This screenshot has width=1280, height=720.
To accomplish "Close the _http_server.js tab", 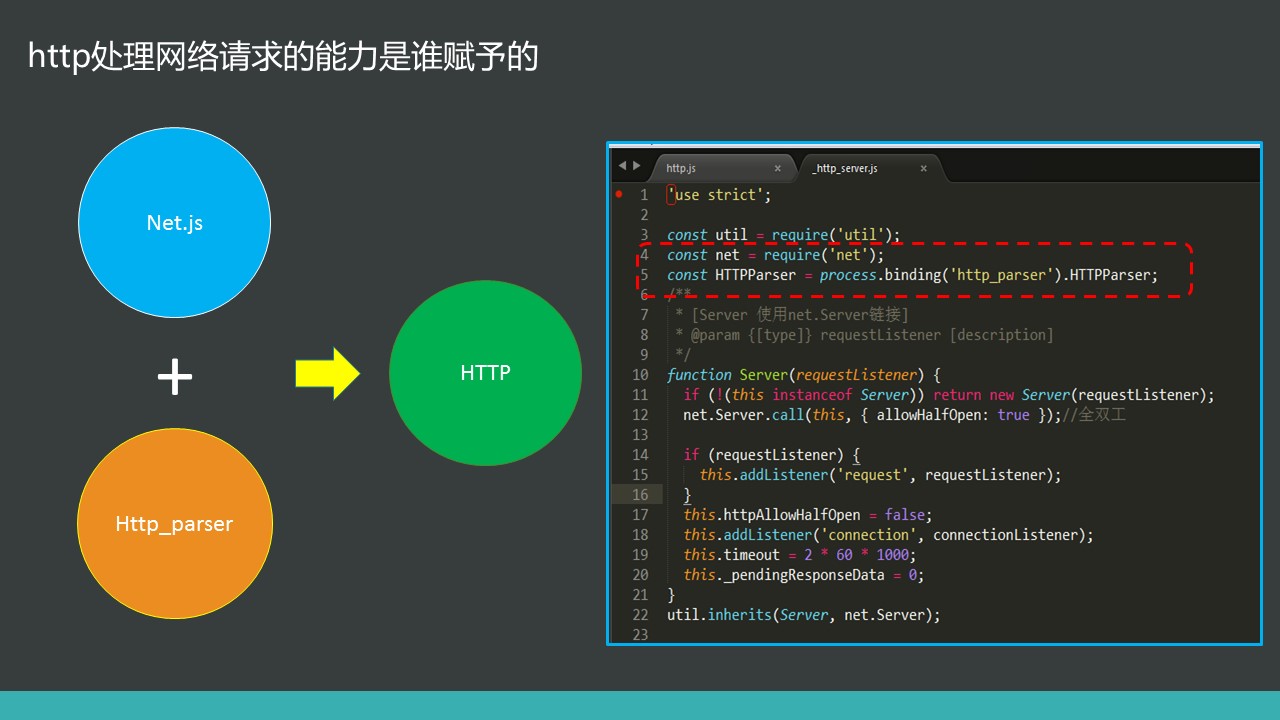I will [923, 169].
